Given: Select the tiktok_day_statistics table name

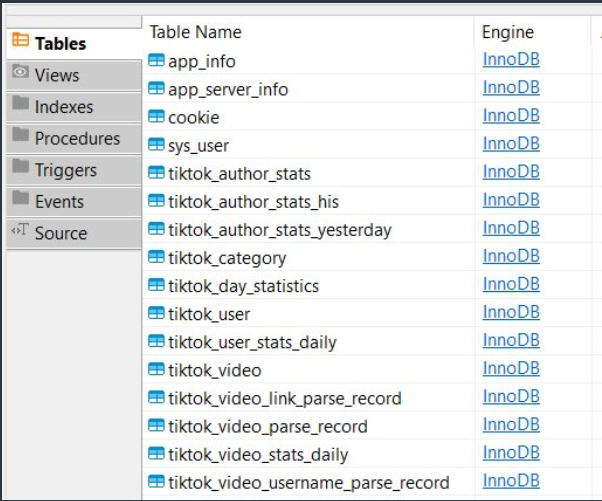Looking at the screenshot, I should click(243, 286).
